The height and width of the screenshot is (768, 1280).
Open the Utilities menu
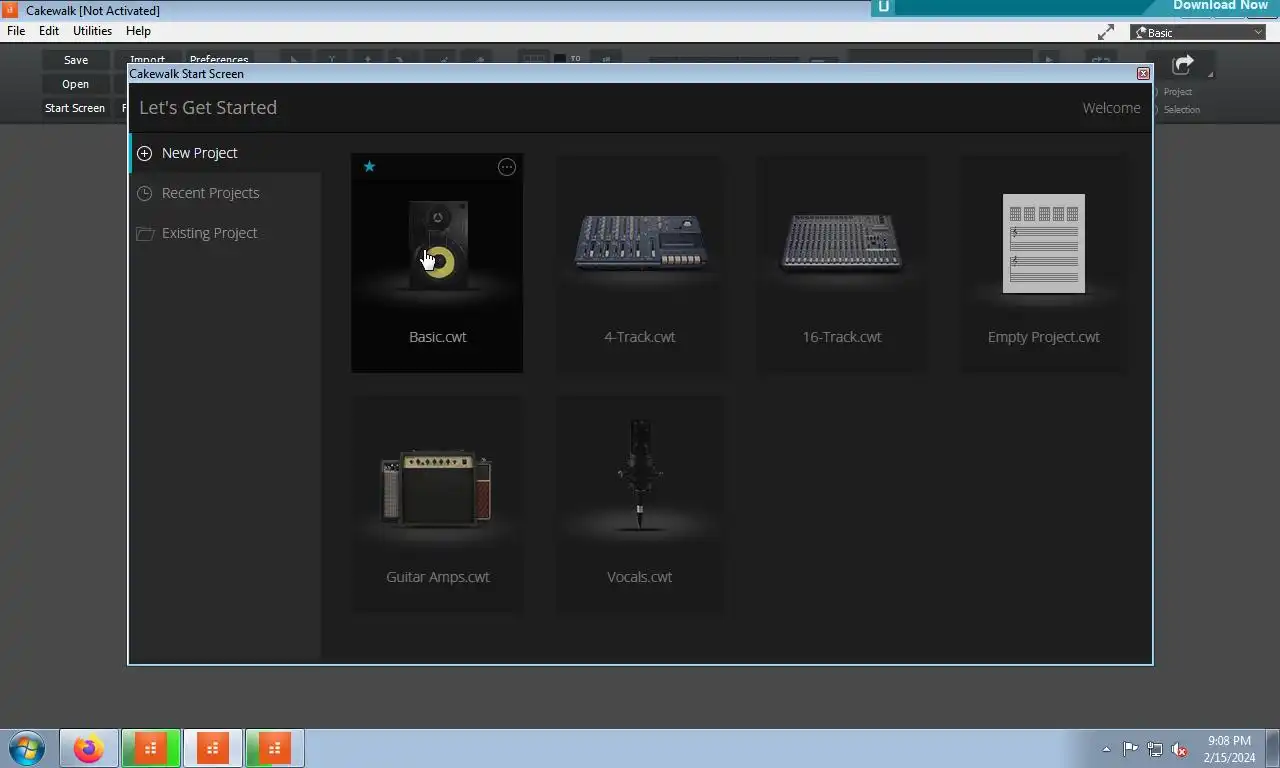point(92,31)
